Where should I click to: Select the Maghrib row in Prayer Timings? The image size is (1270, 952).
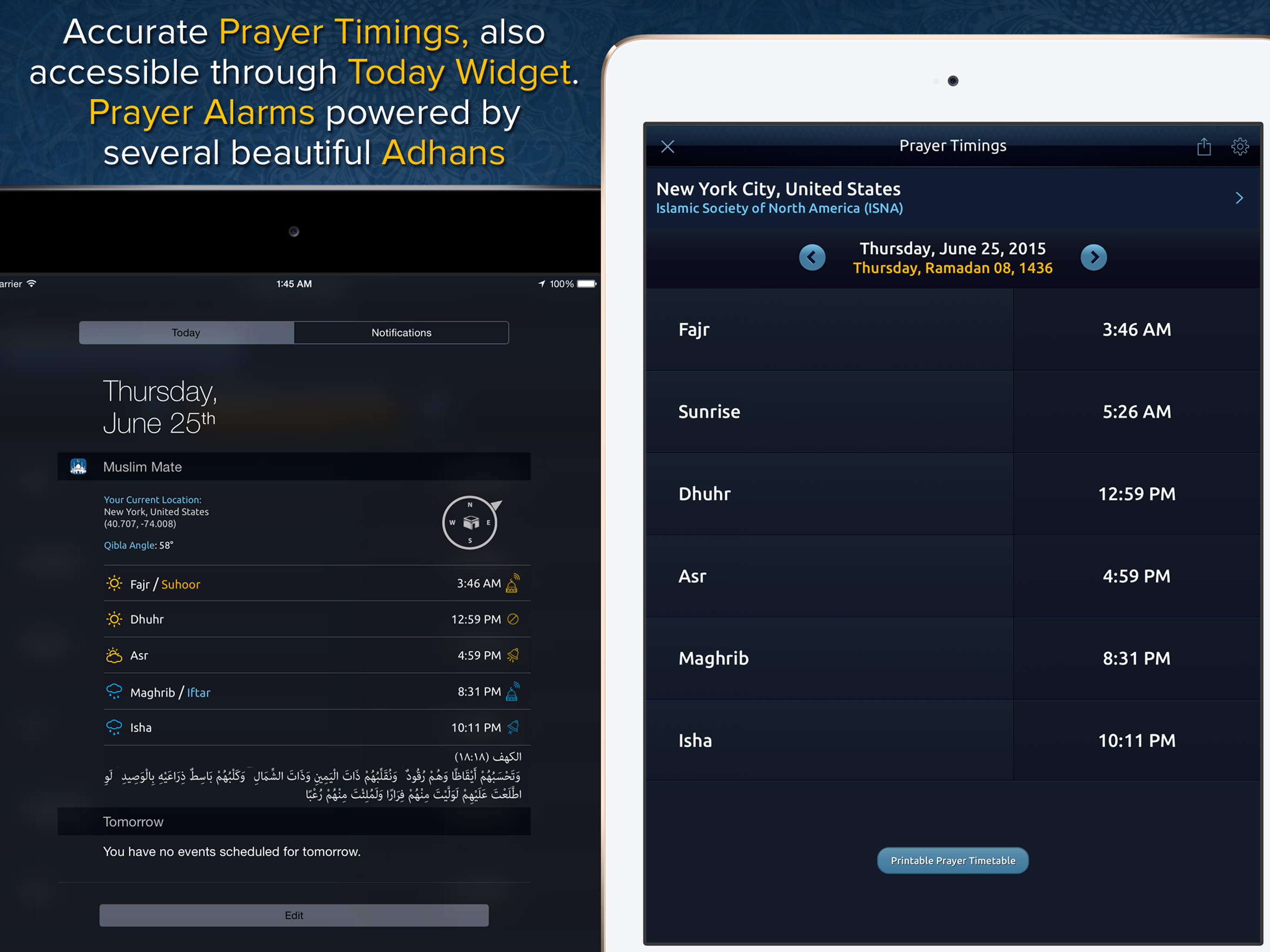[952, 658]
